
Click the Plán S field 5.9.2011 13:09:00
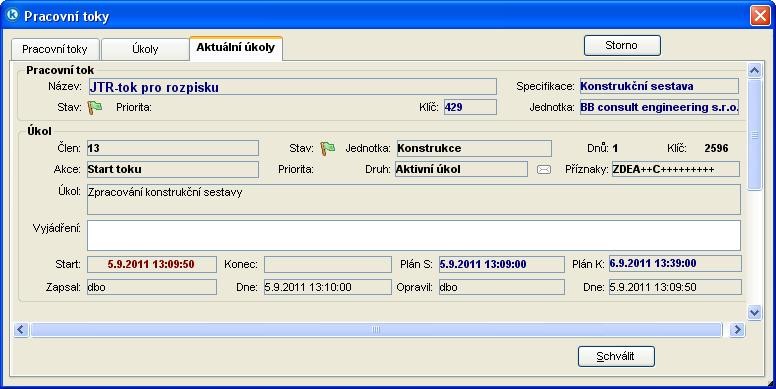click(501, 264)
